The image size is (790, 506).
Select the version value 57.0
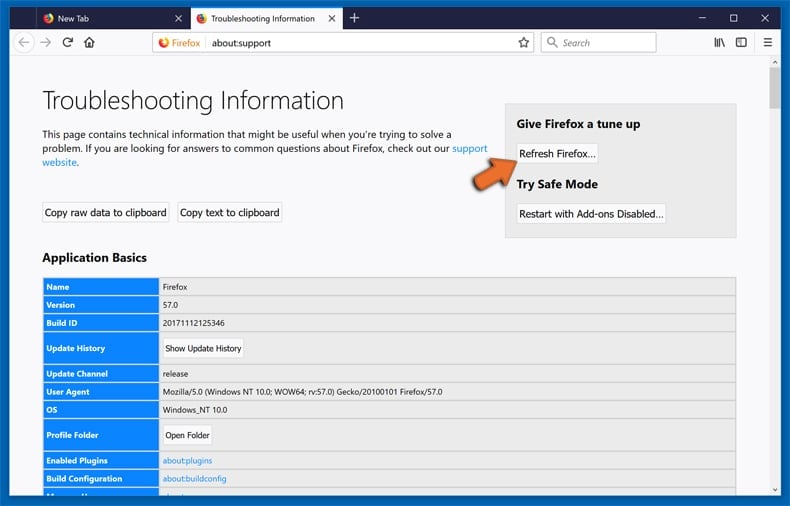[170, 305]
